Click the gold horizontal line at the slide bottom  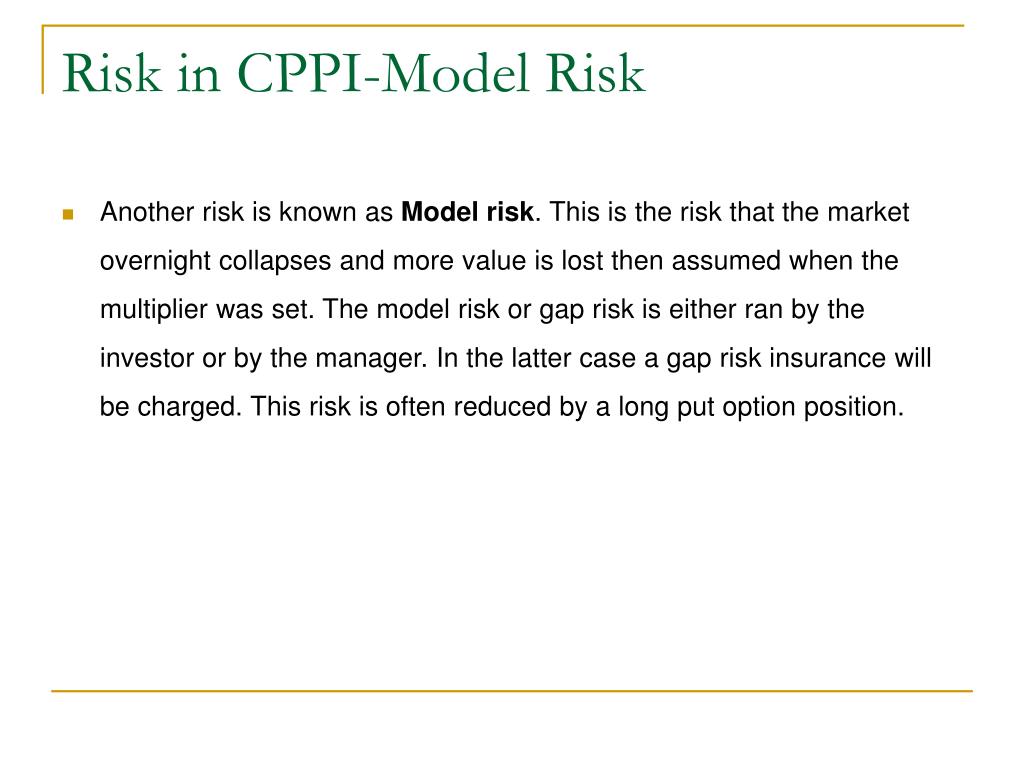click(512, 690)
